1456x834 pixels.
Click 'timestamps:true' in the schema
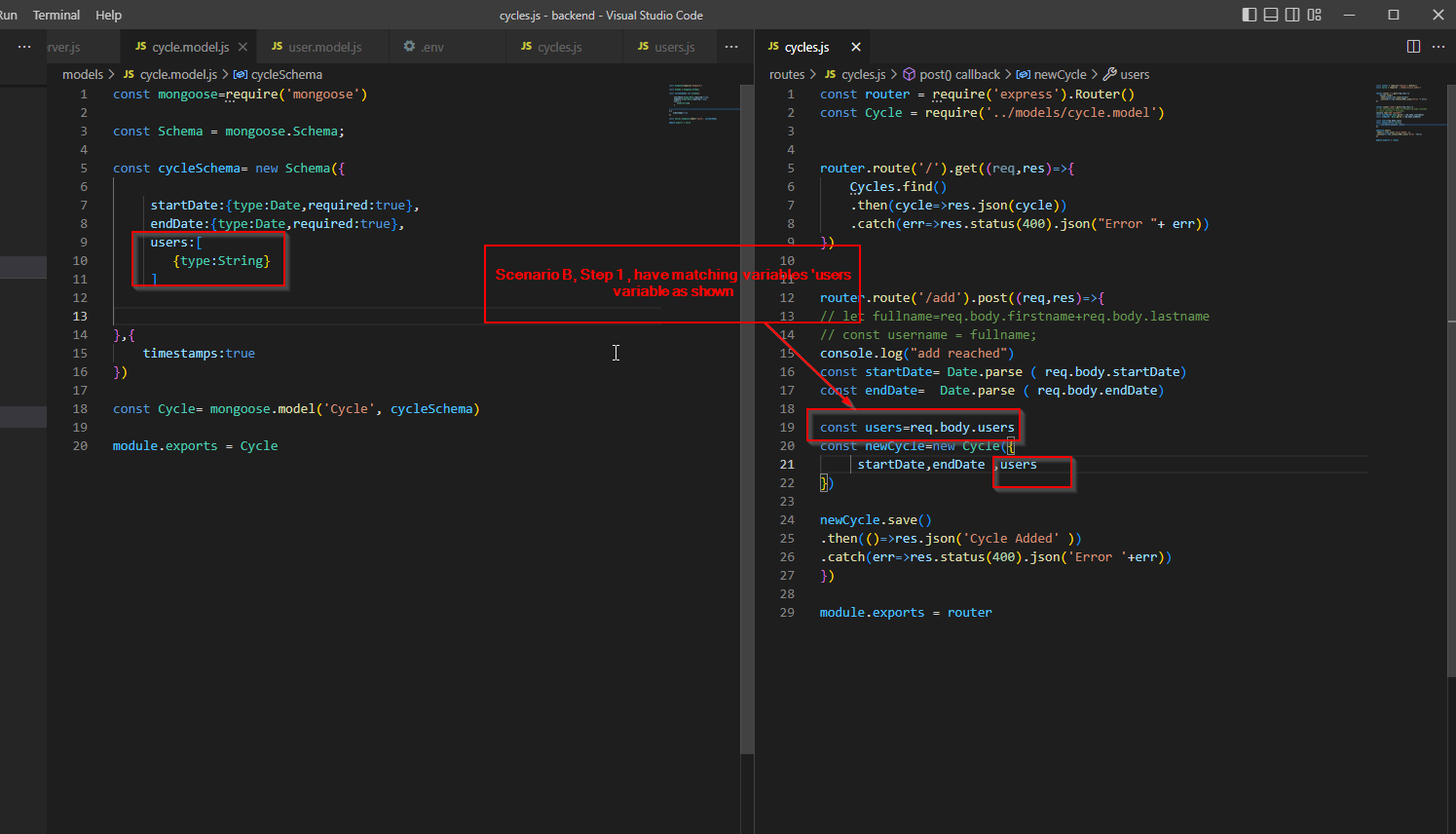[x=199, y=353]
